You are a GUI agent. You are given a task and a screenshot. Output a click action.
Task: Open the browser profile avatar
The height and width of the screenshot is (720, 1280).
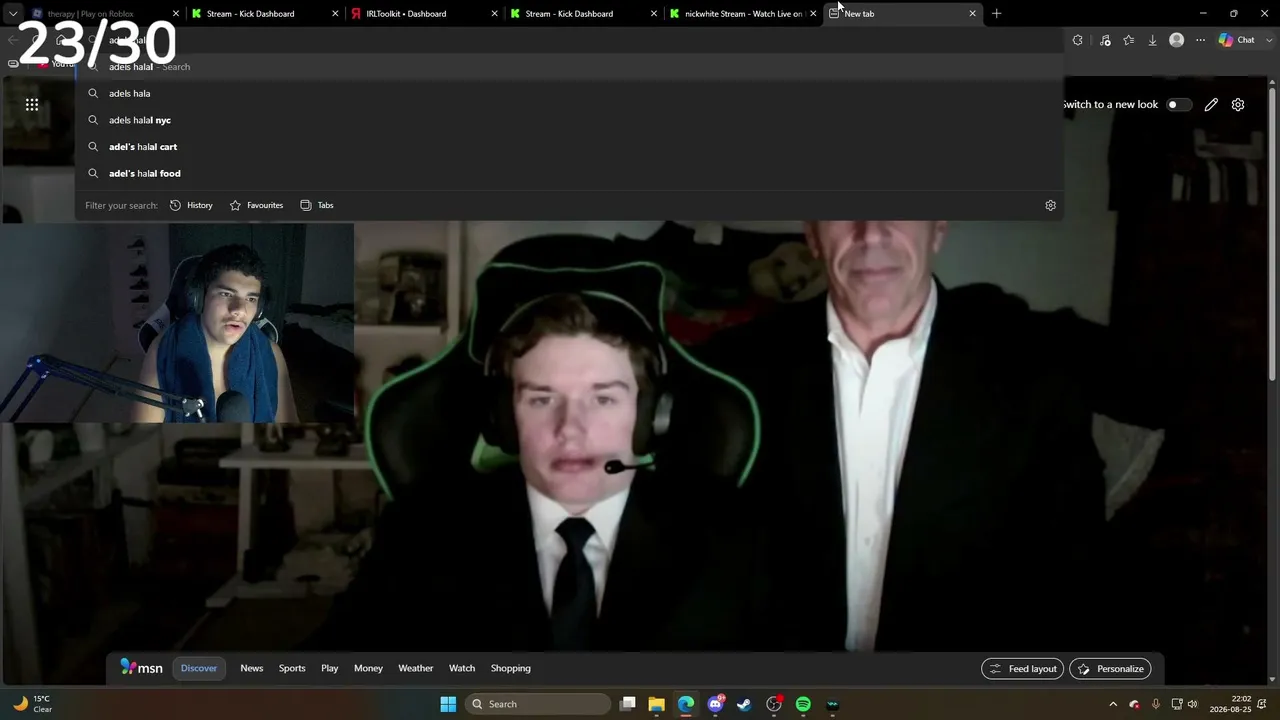click(x=1177, y=40)
